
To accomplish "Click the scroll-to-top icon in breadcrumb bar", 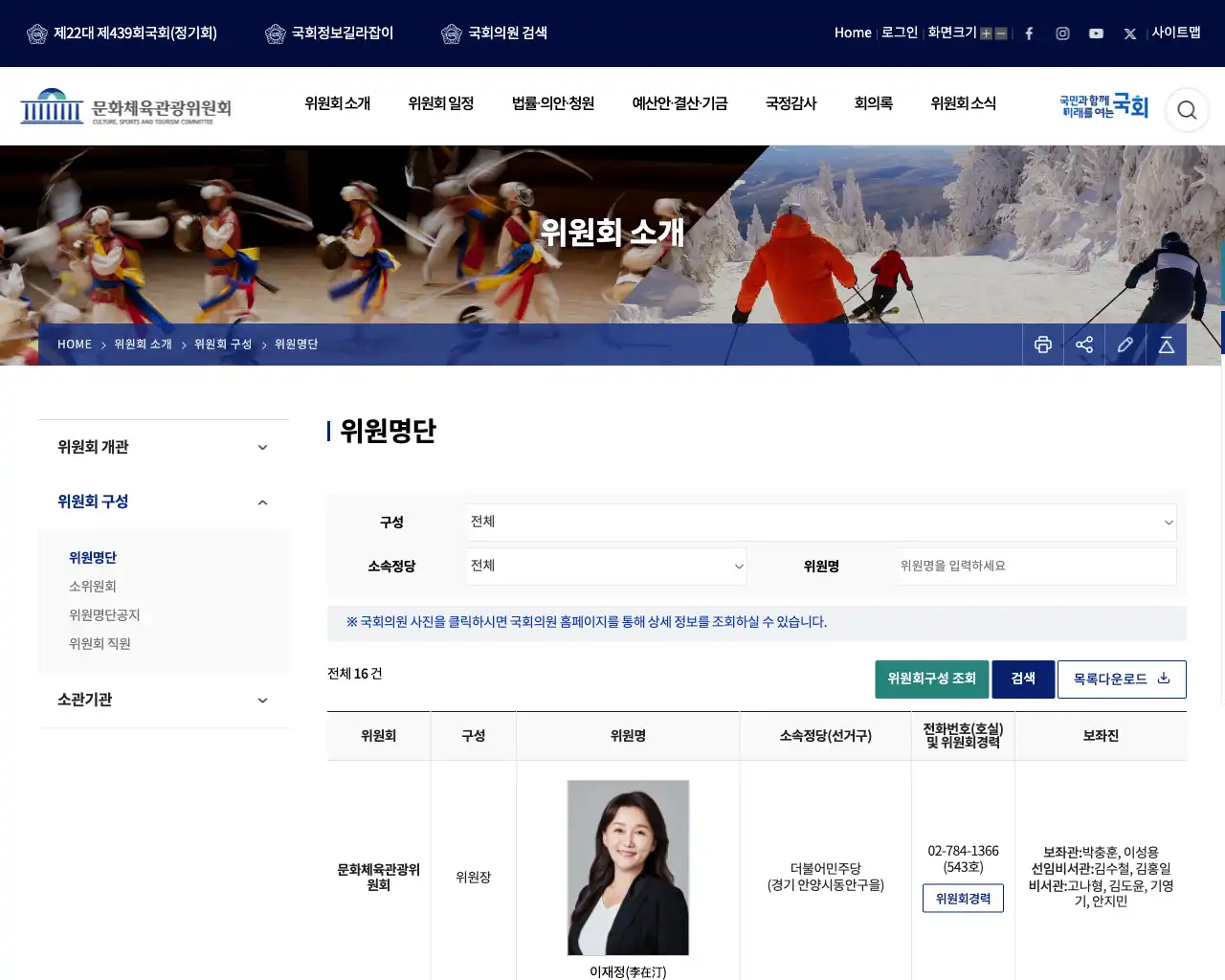I will point(1167,345).
